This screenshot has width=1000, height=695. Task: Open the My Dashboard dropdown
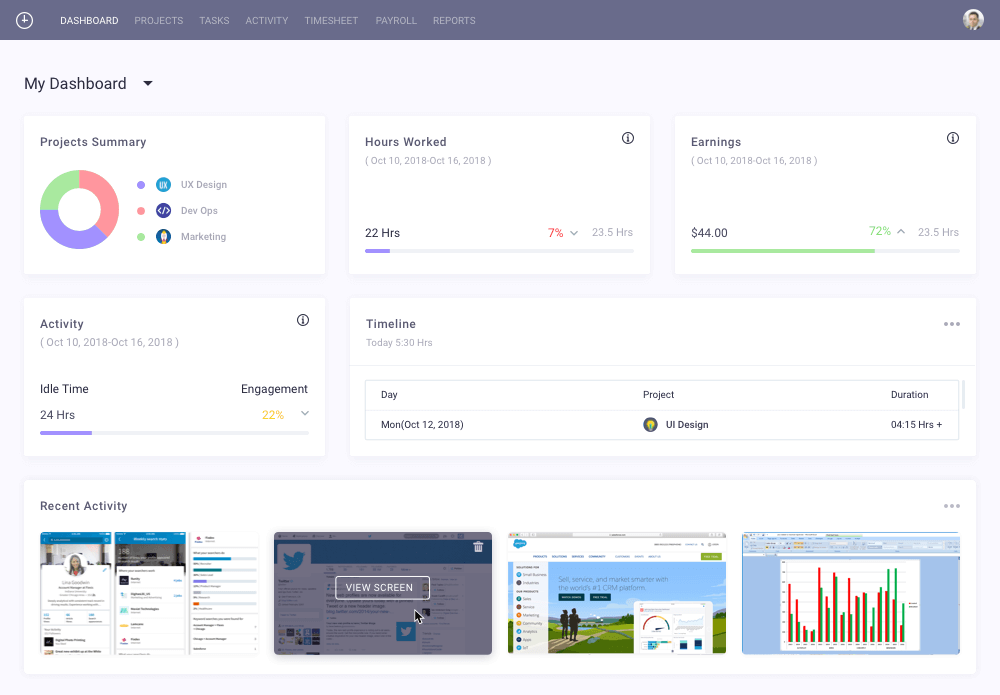[147, 83]
